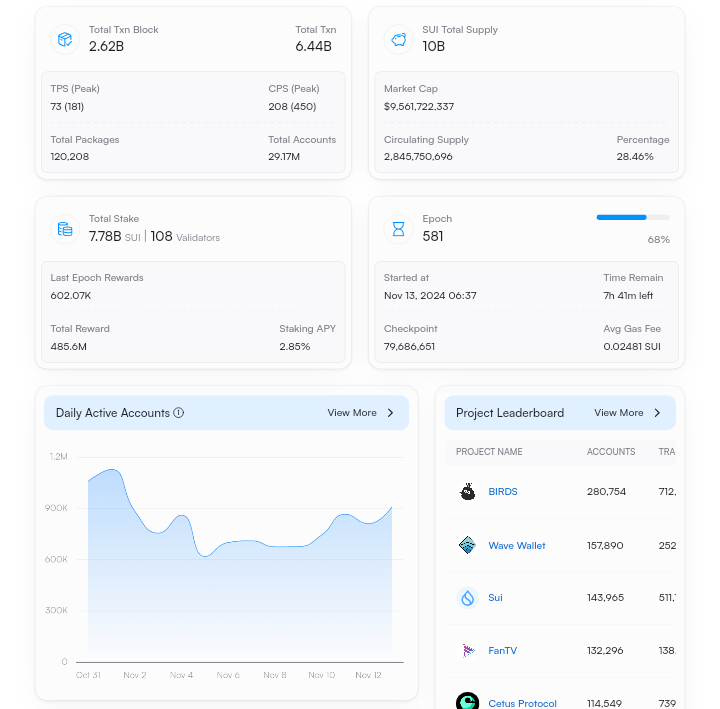Open the Daily Active Accounts info icon
720x709 pixels.
click(x=179, y=413)
